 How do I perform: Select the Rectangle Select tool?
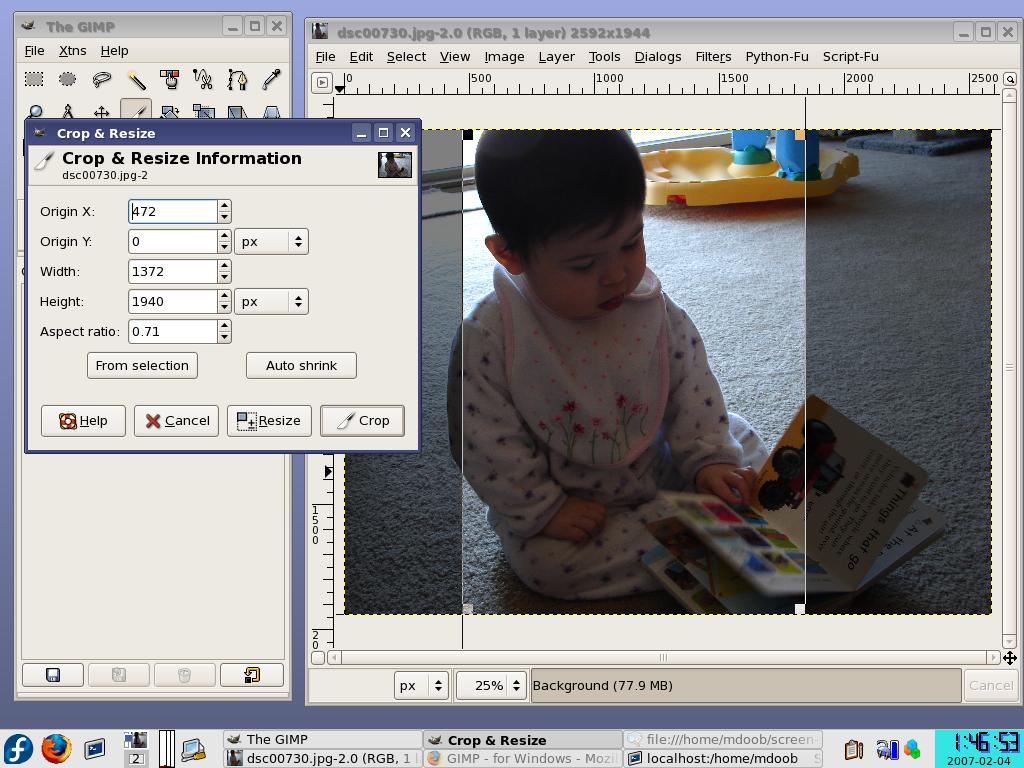coord(34,79)
